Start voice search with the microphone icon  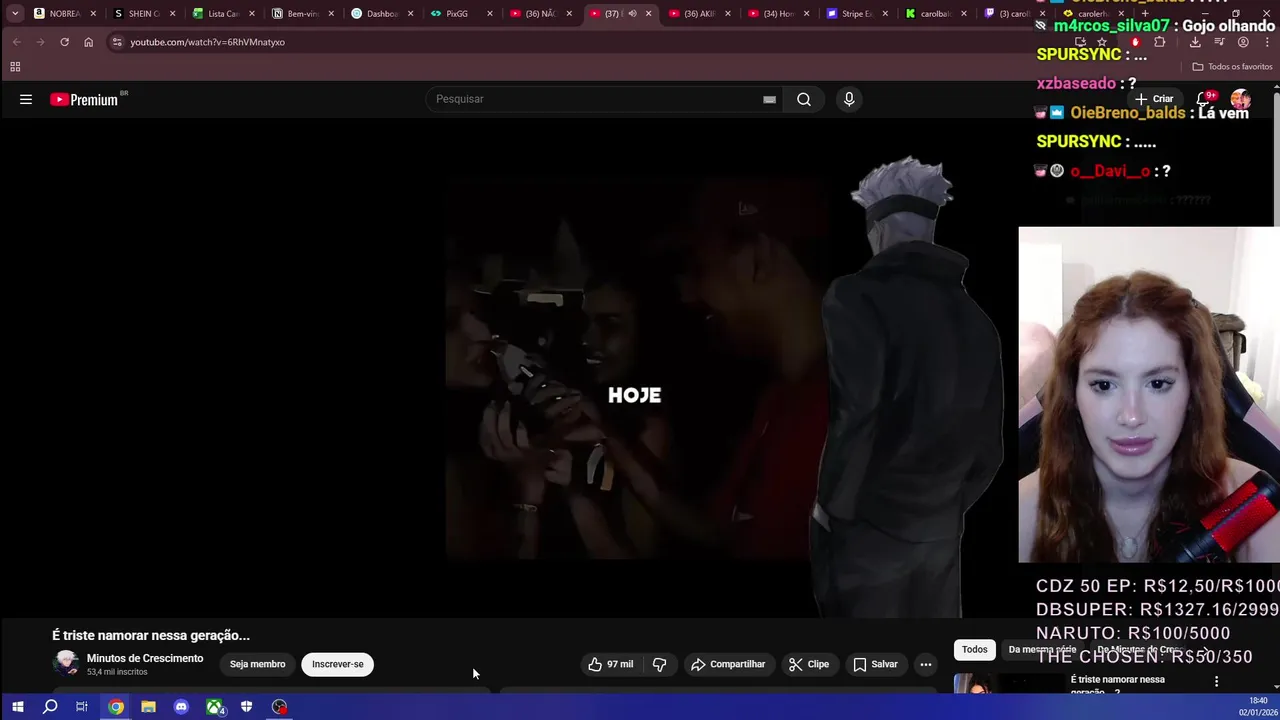(x=849, y=99)
